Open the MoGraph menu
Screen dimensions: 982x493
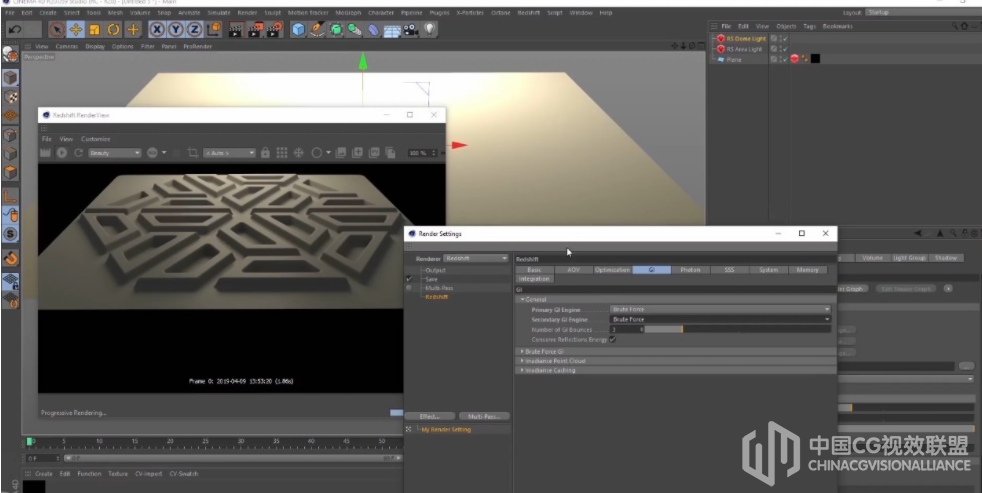click(x=348, y=13)
